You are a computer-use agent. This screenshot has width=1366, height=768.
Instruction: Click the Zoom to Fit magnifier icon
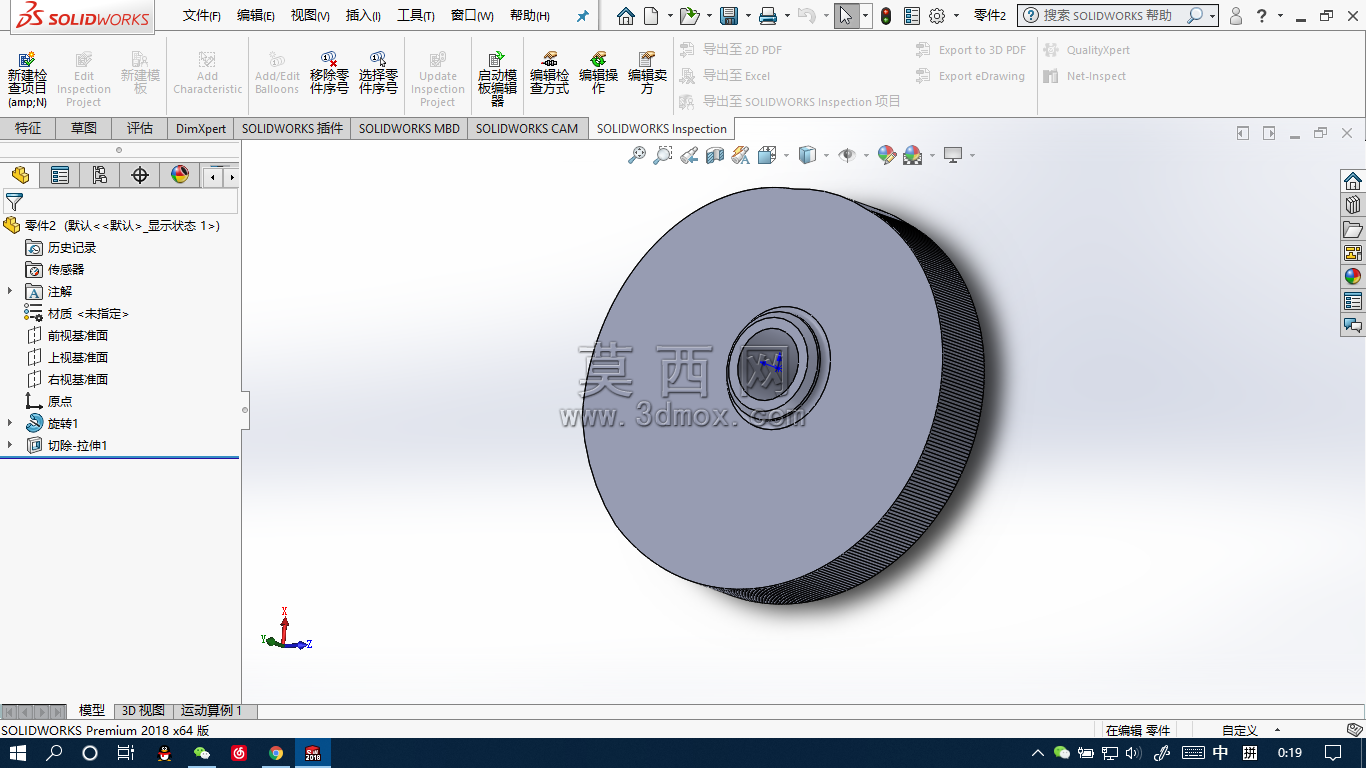coord(636,155)
